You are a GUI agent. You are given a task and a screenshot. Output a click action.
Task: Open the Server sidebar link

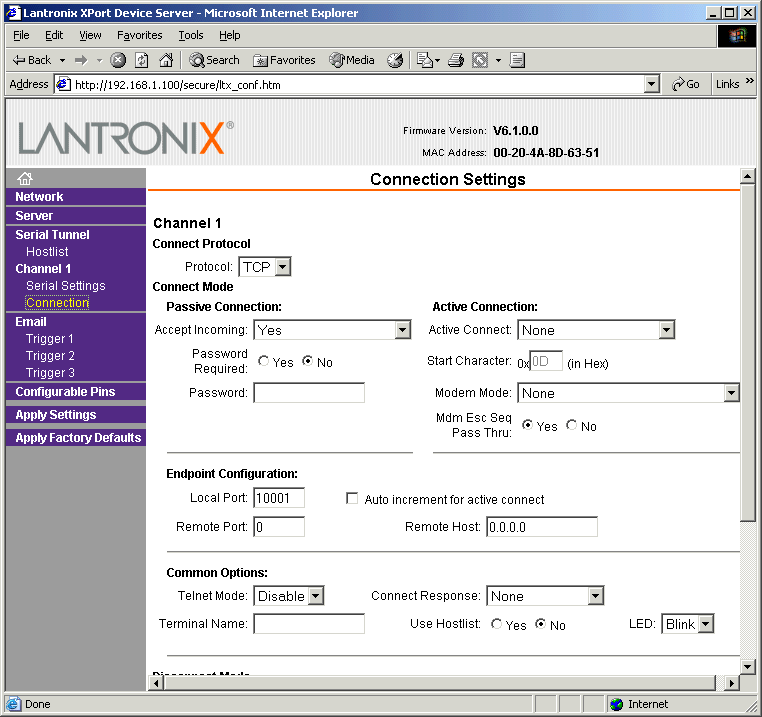(34, 215)
